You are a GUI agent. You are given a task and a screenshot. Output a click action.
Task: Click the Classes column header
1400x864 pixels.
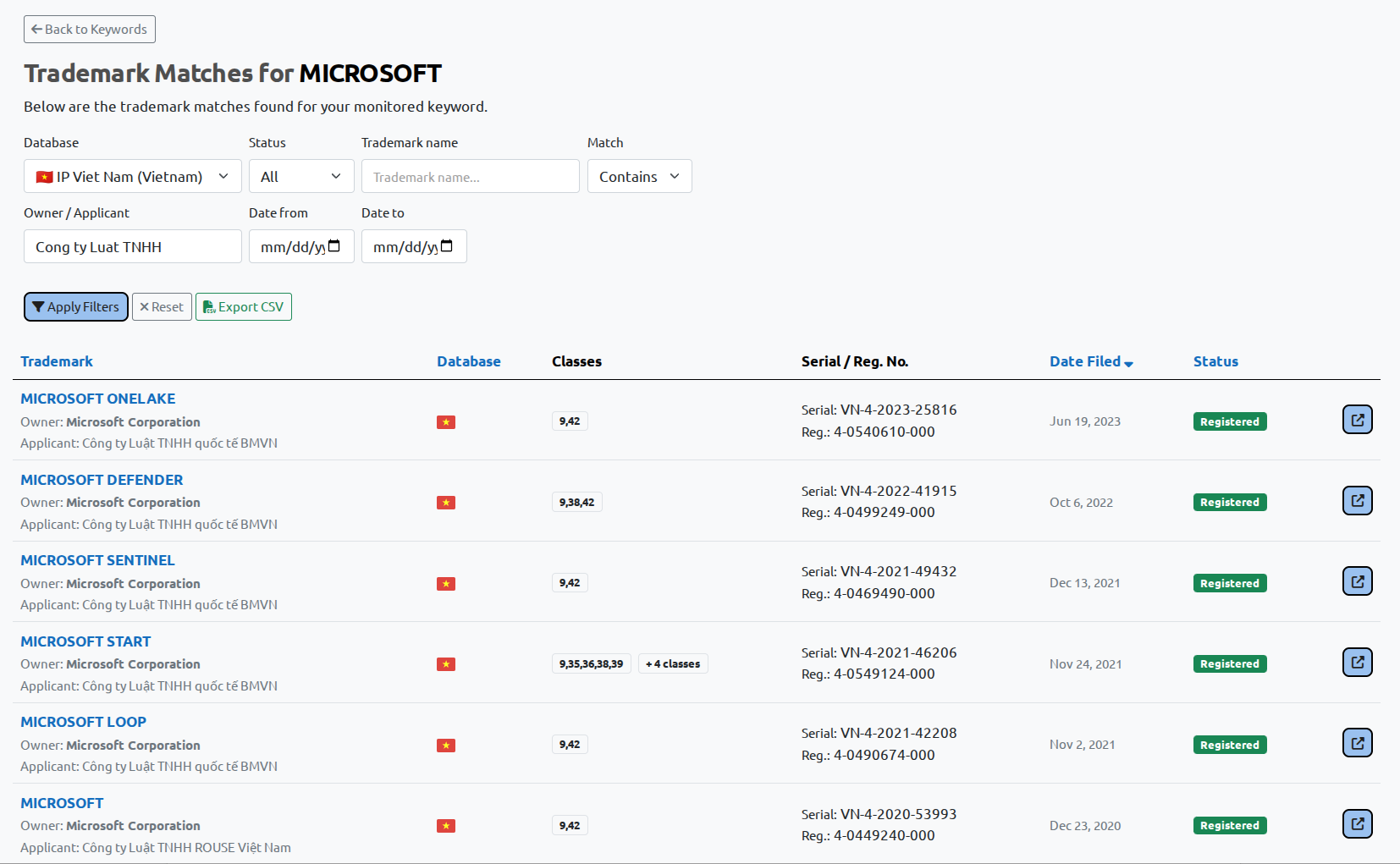point(576,361)
